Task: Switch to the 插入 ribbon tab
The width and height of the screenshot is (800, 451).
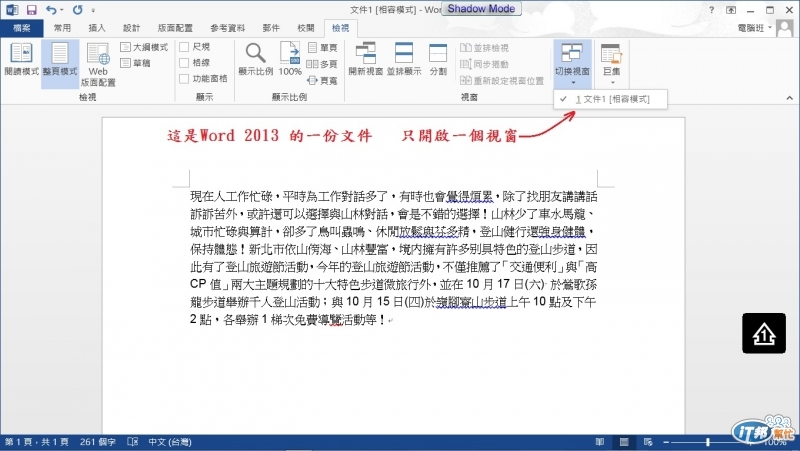Action: click(96, 28)
